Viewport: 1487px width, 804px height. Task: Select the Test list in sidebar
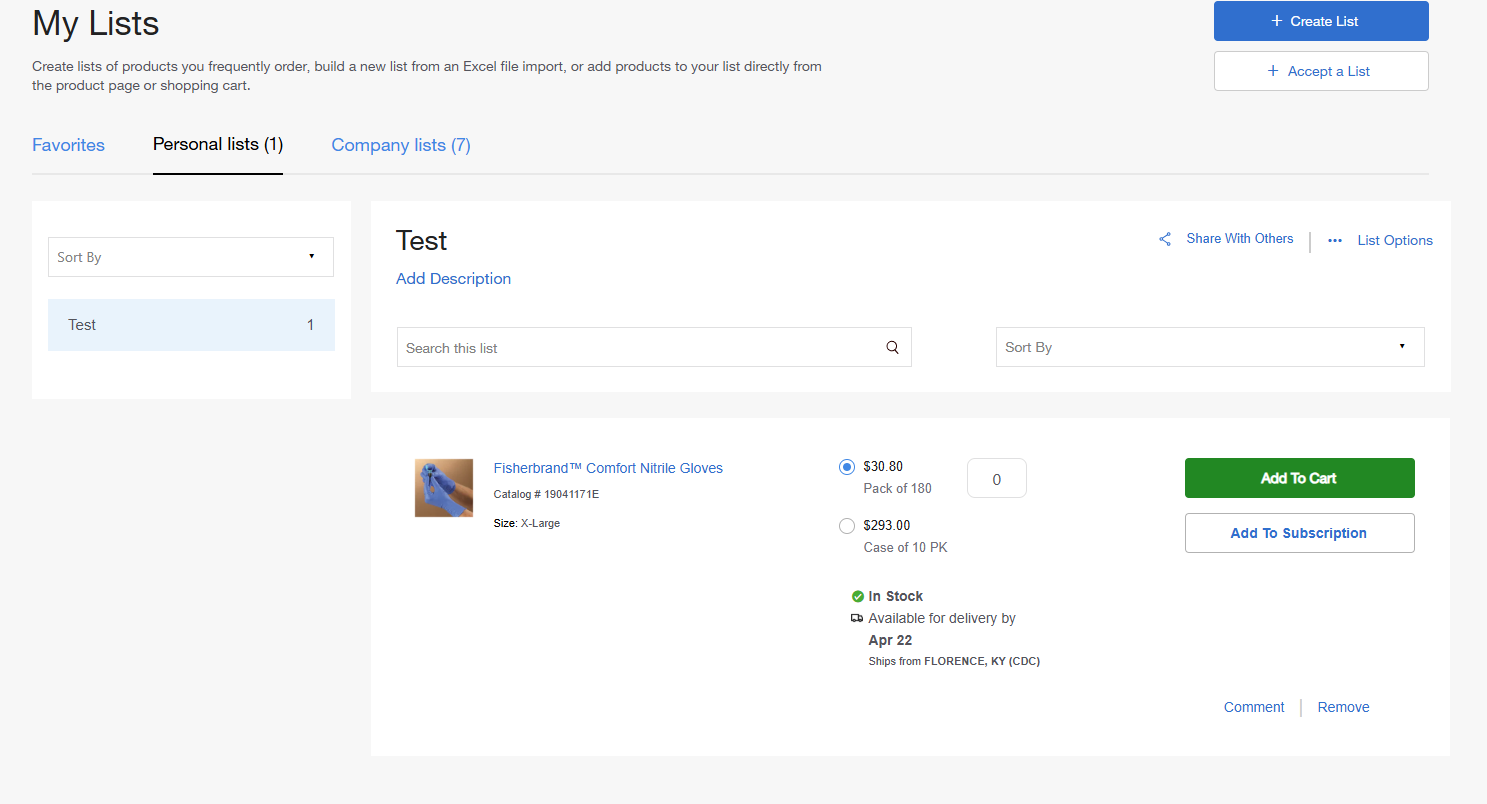tap(191, 325)
